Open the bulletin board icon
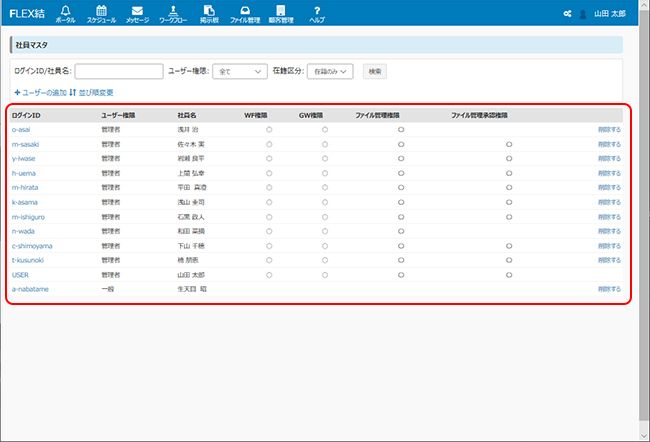The width and height of the screenshot is (650, 442). pos(209,10)
